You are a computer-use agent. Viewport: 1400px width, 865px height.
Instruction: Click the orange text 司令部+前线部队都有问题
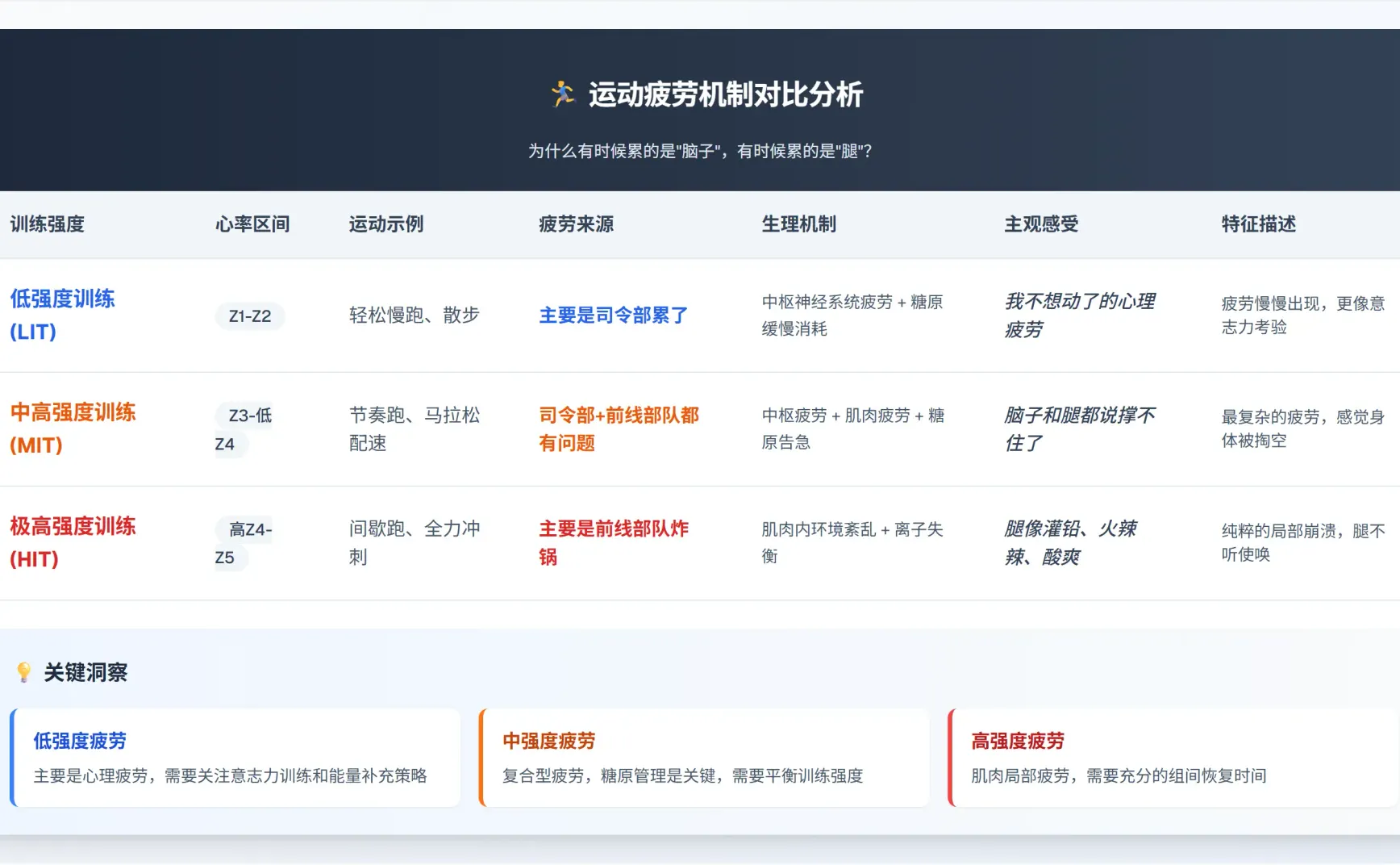coord(619,429)
